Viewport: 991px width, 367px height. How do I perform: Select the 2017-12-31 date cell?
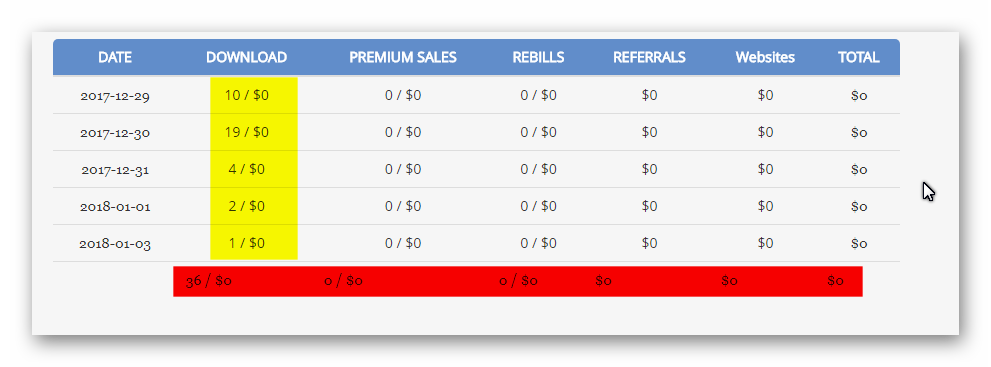tap(115, 170)
